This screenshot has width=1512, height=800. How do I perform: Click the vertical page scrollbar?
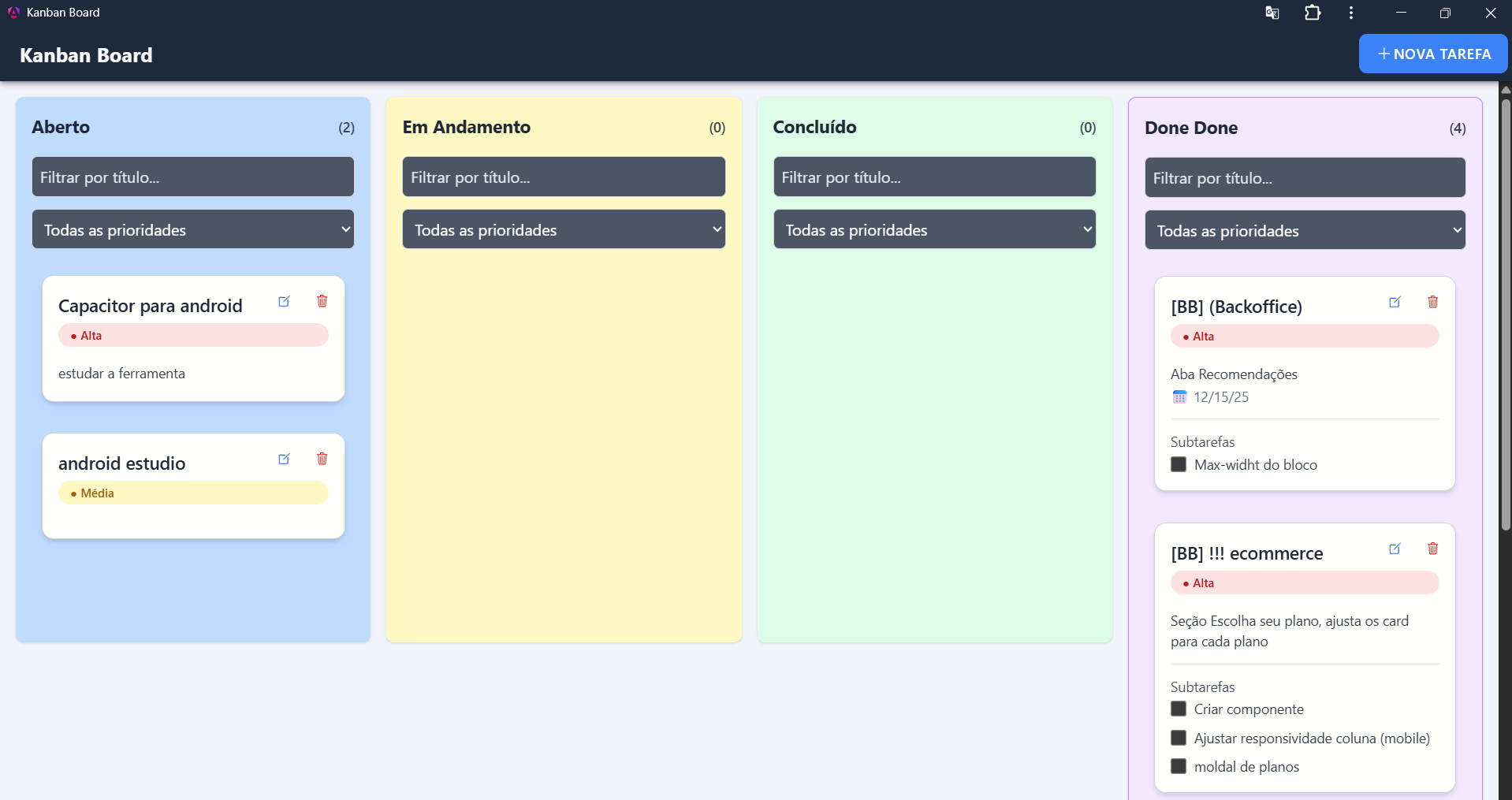1505,315
